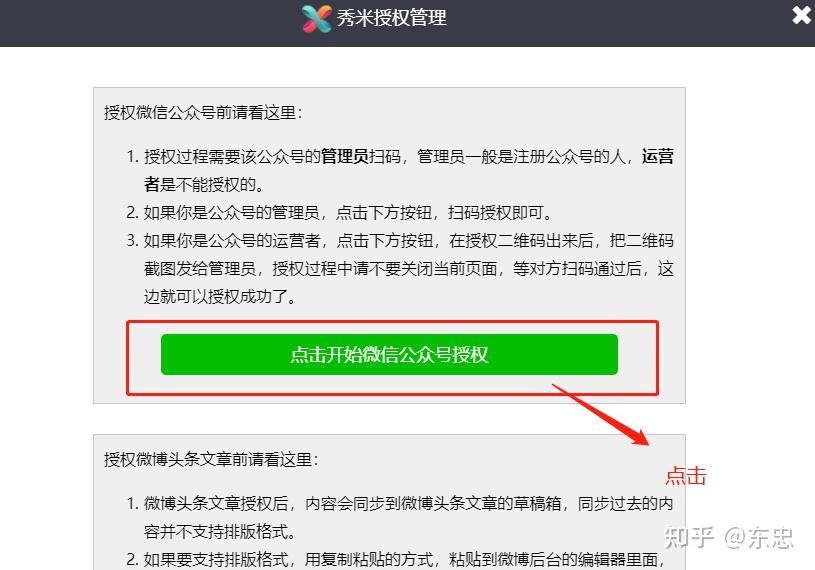Image resolution: width=815 pixels, height=570 pixels.
Task: Close the 秀米授权管理 dialog
Action: click(x=801, y=15)
